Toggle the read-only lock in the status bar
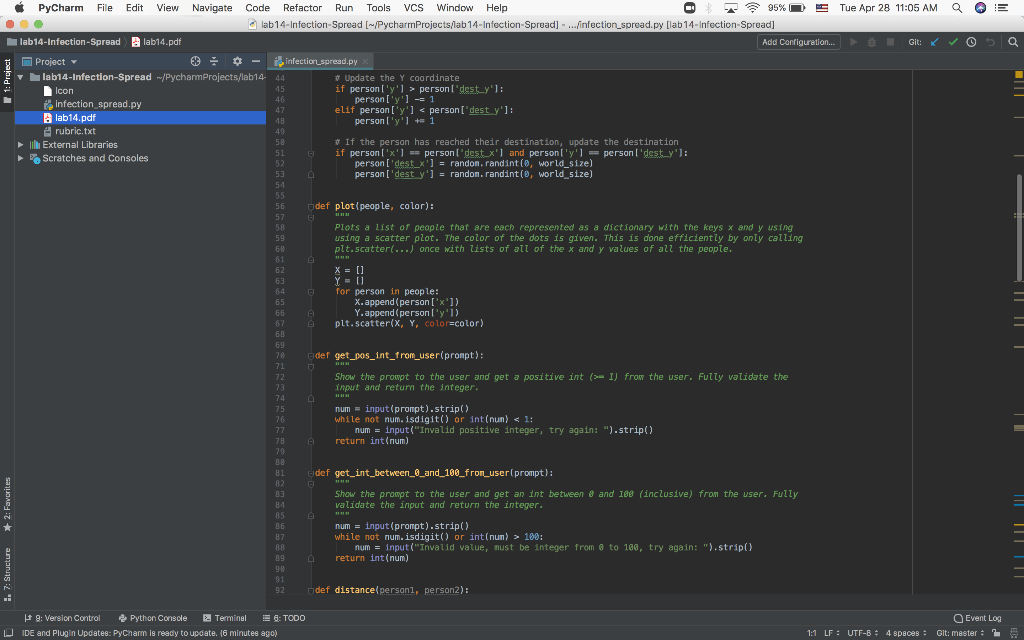 996,633
